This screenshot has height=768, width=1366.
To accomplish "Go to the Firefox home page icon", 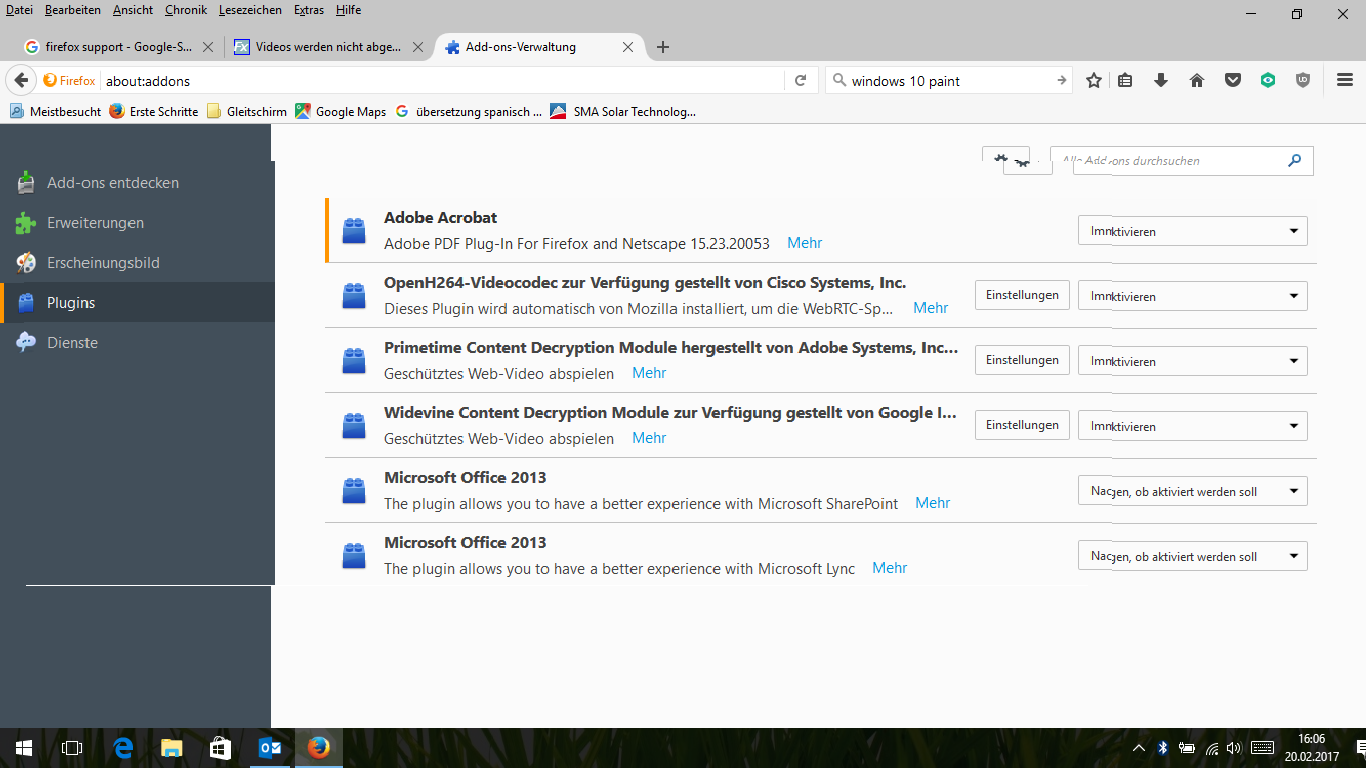I will pyautogui.click(x=1196, y=81).
